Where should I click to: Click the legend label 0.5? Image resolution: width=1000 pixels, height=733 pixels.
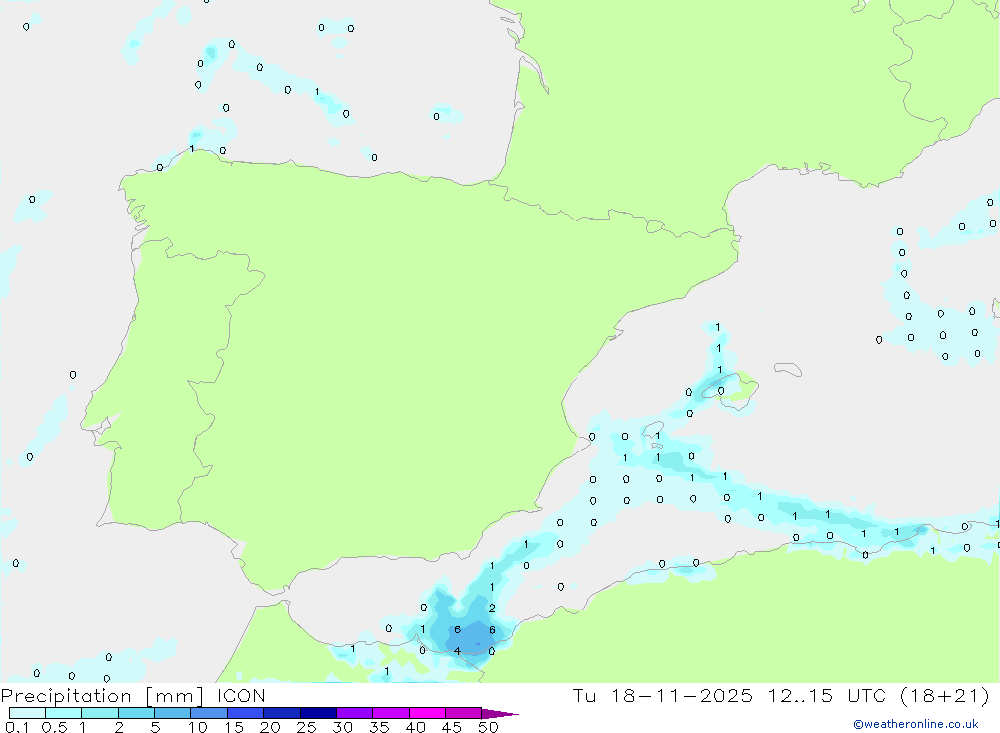click(x=54, y=727)
